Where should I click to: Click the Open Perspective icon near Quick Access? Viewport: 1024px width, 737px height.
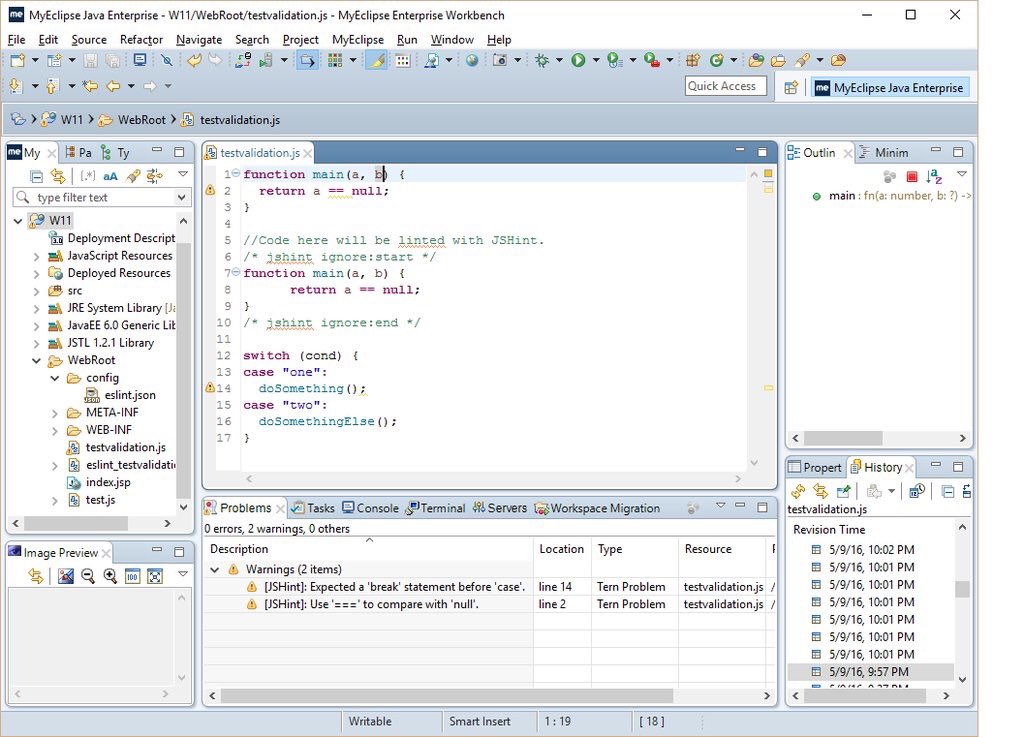click(791, 87)
